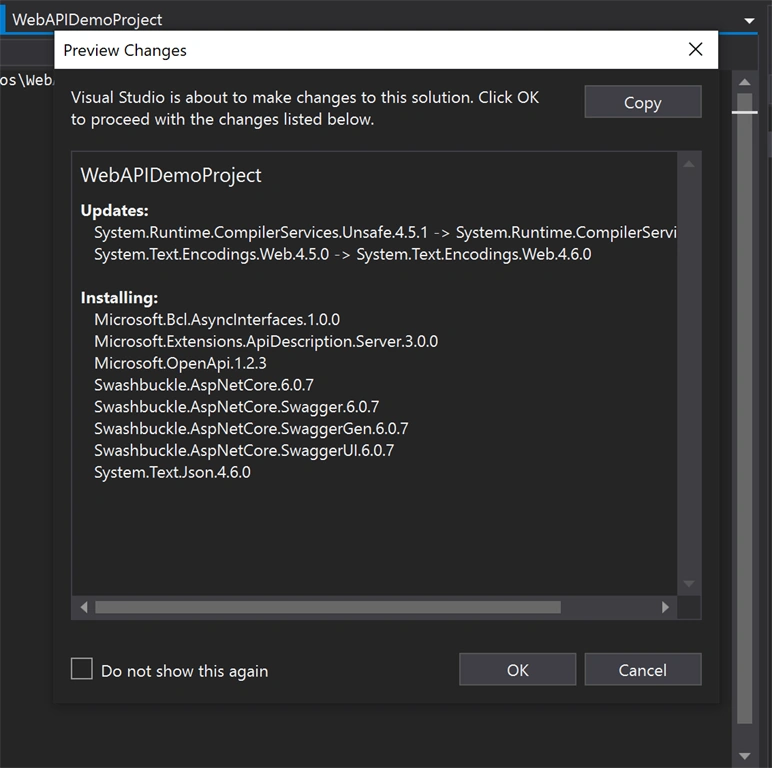772x768 pixels.
Task: Click the changes list scroll-up arrow
Action: tap(689, 164)
